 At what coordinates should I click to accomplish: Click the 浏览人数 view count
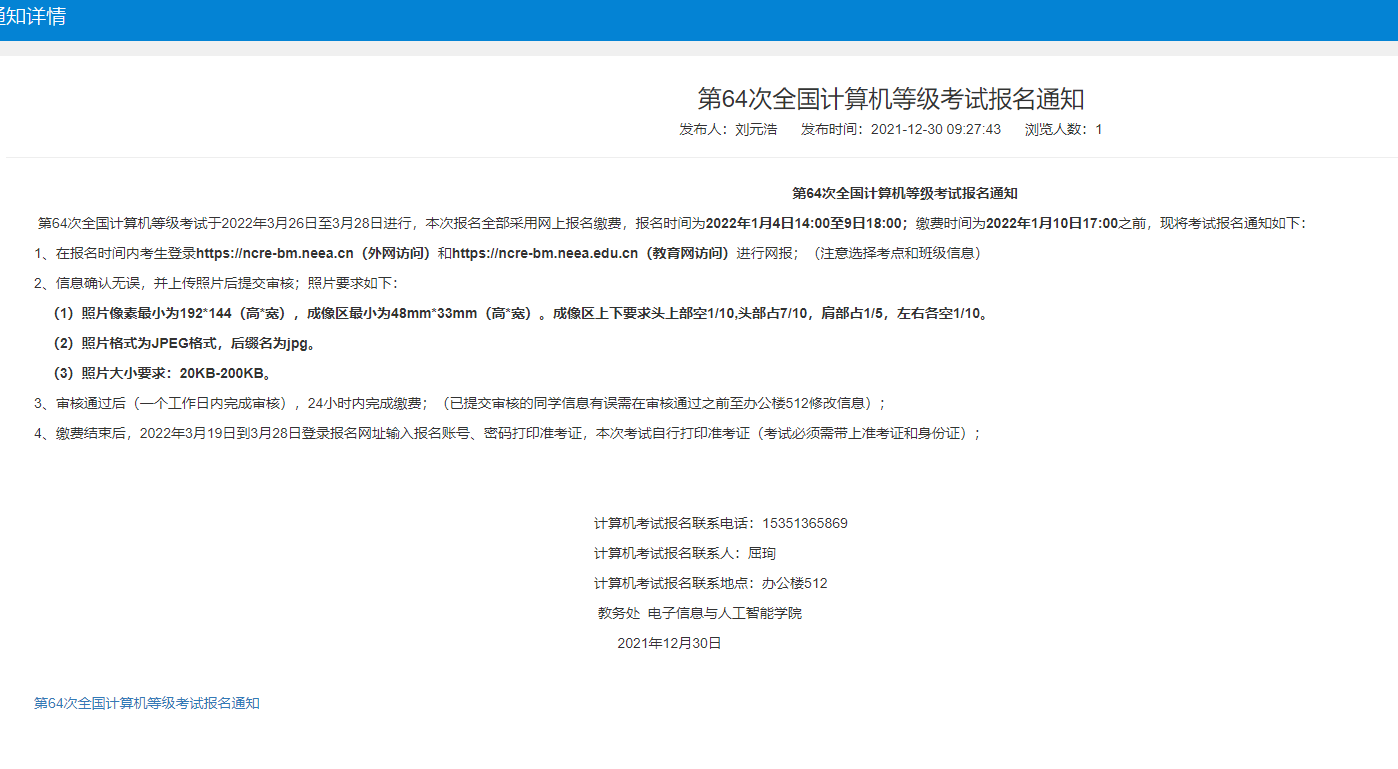[1063, 129]
